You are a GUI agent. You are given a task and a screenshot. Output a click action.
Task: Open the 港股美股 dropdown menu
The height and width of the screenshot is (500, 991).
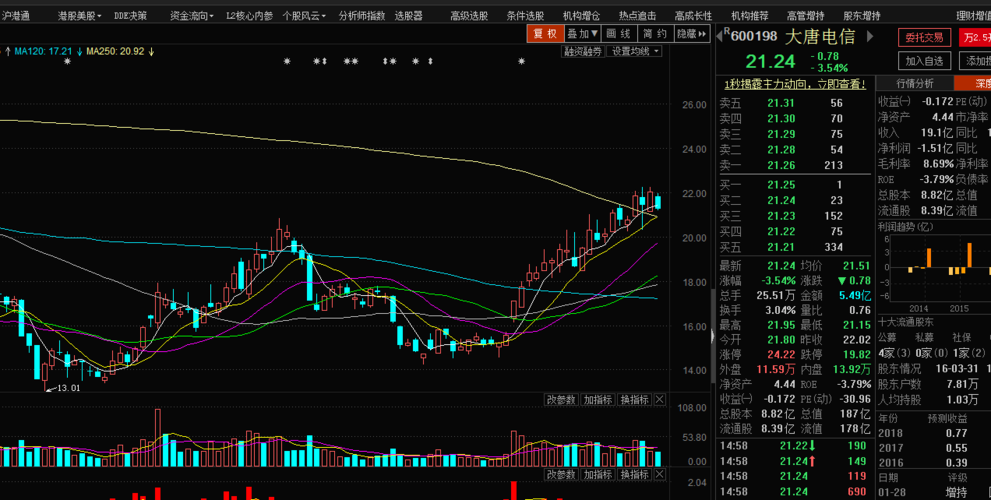[78, 16]
